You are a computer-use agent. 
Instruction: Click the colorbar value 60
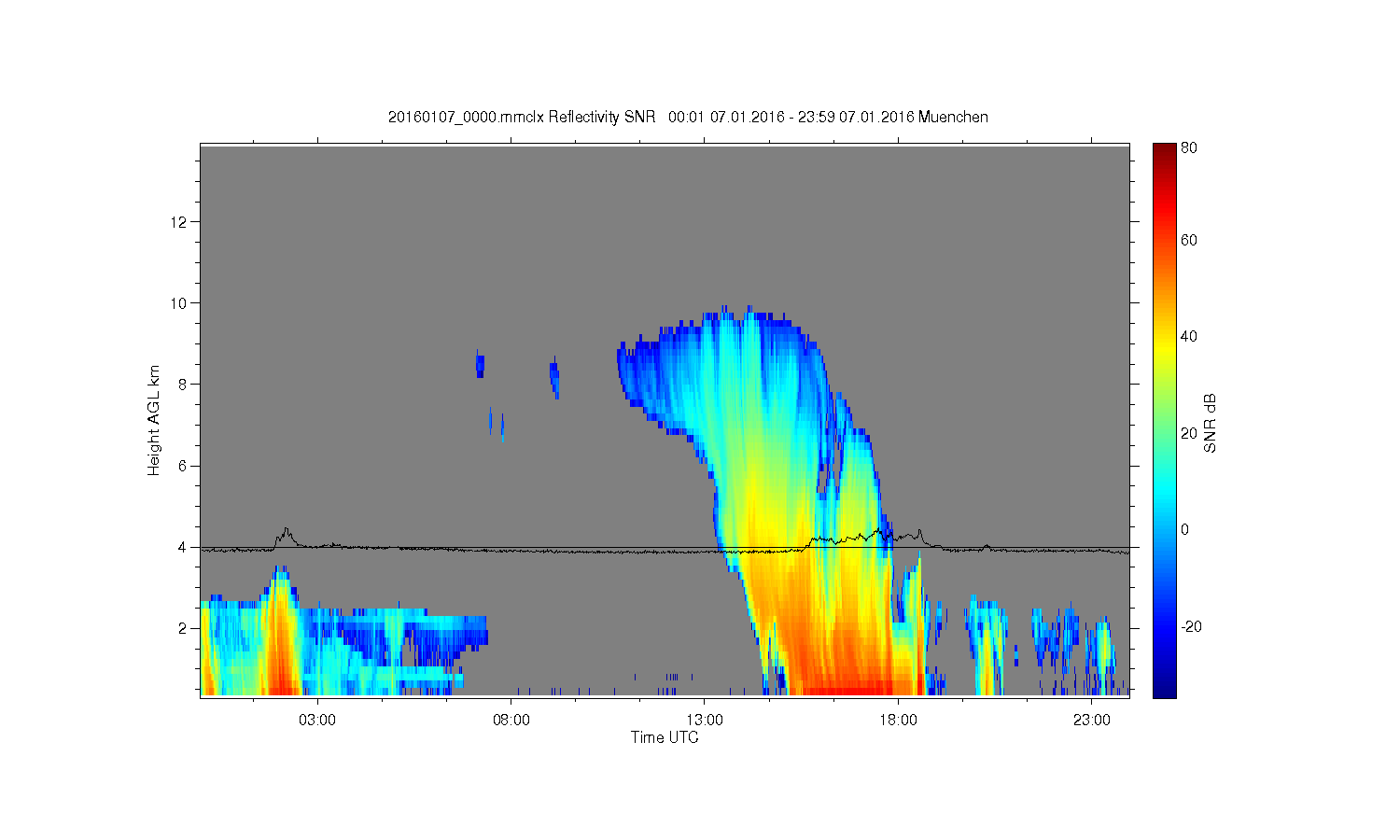click(x=1189, y=240)
